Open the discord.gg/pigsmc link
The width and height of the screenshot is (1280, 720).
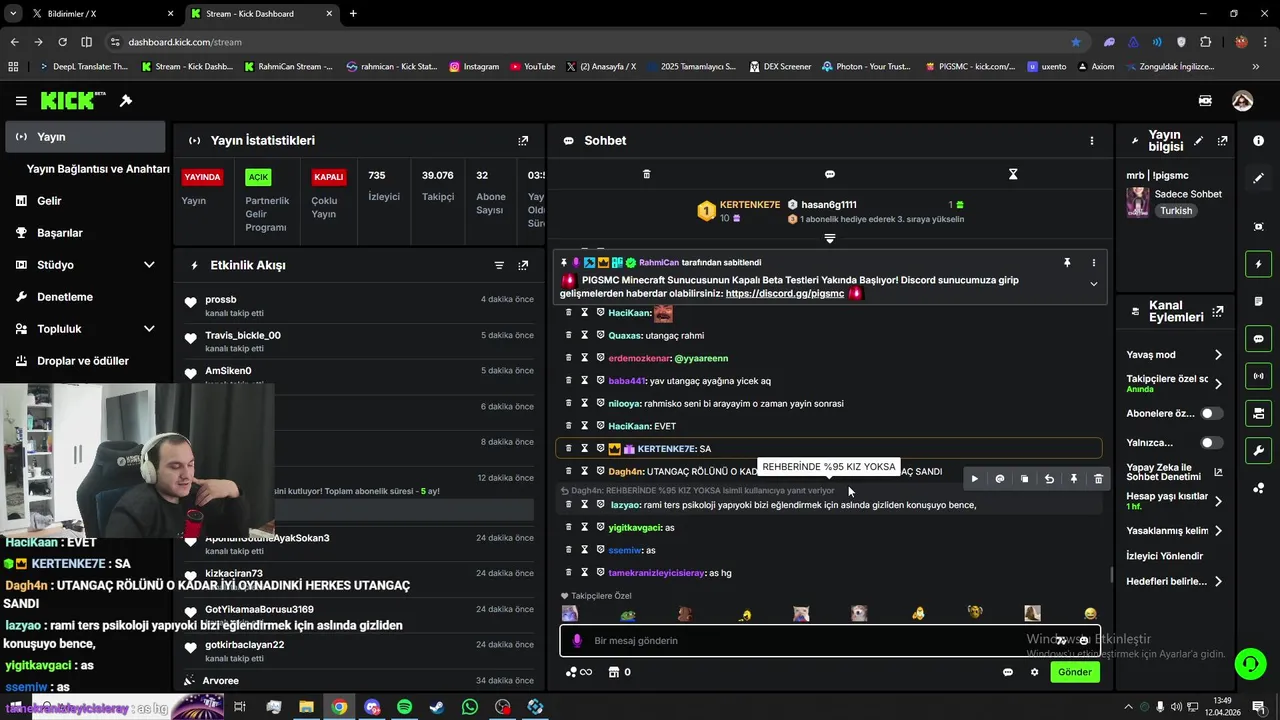point(785,294)
